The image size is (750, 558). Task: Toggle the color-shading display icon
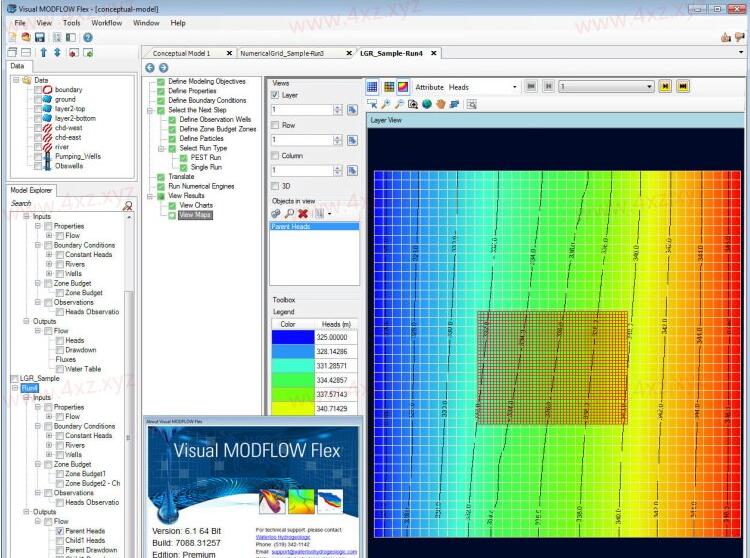(x=403, y=87)
